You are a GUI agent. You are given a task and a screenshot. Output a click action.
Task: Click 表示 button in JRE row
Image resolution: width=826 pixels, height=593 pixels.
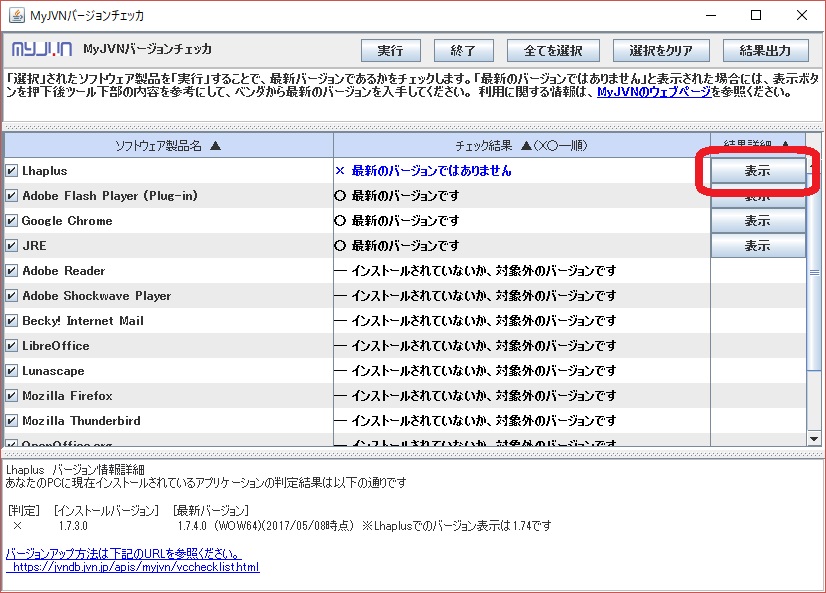tap(758, 246)
